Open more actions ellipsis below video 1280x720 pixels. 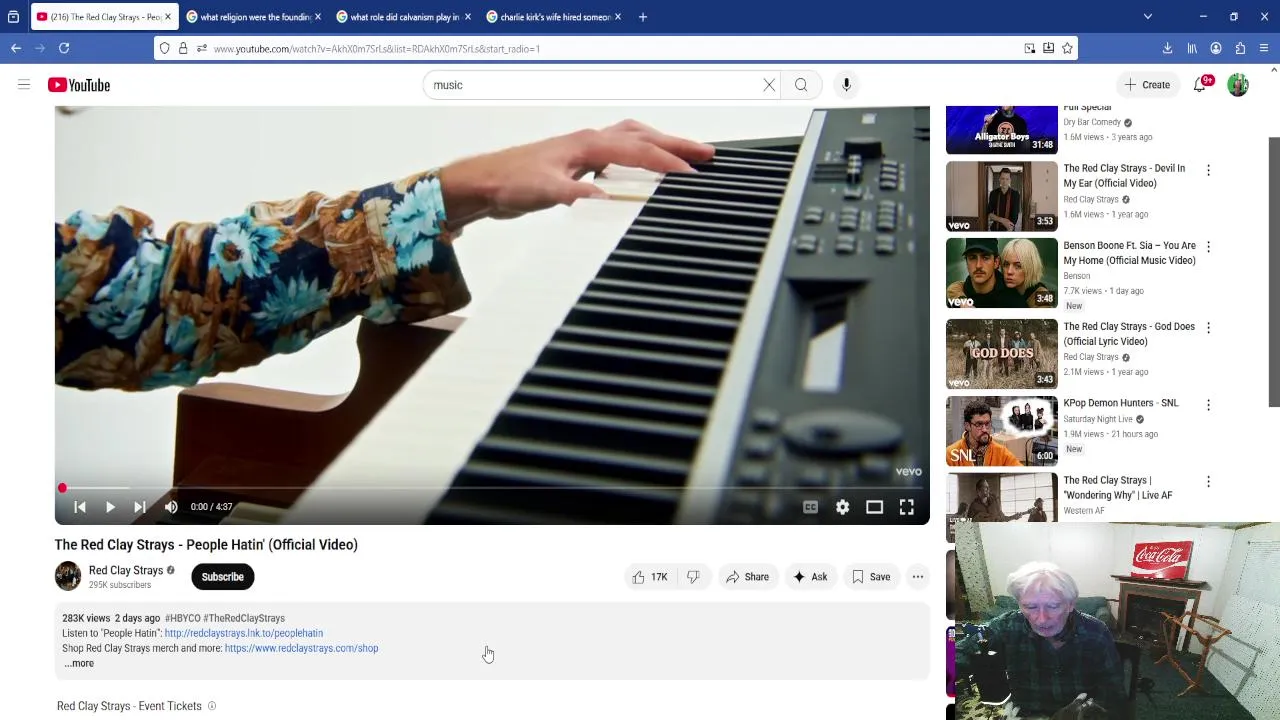point(918,577)
